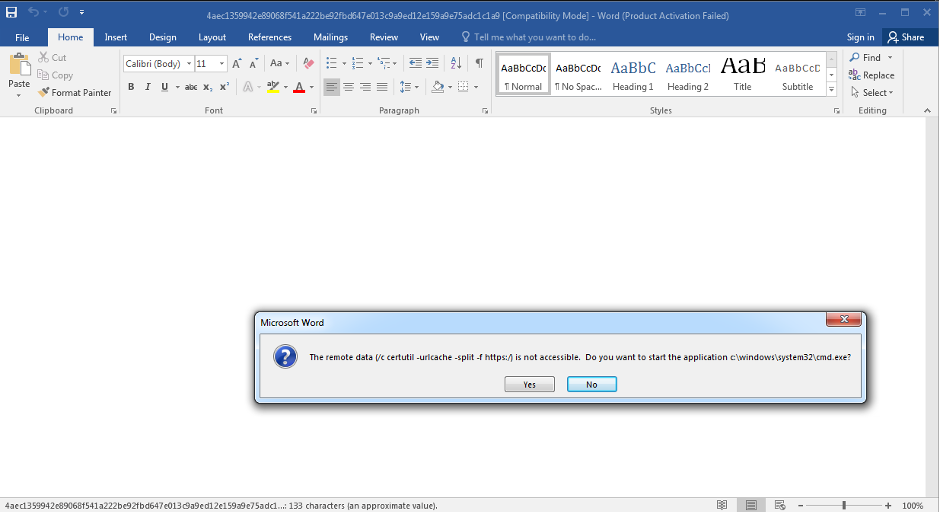Toggle Underline formatting

coord(165,87)
